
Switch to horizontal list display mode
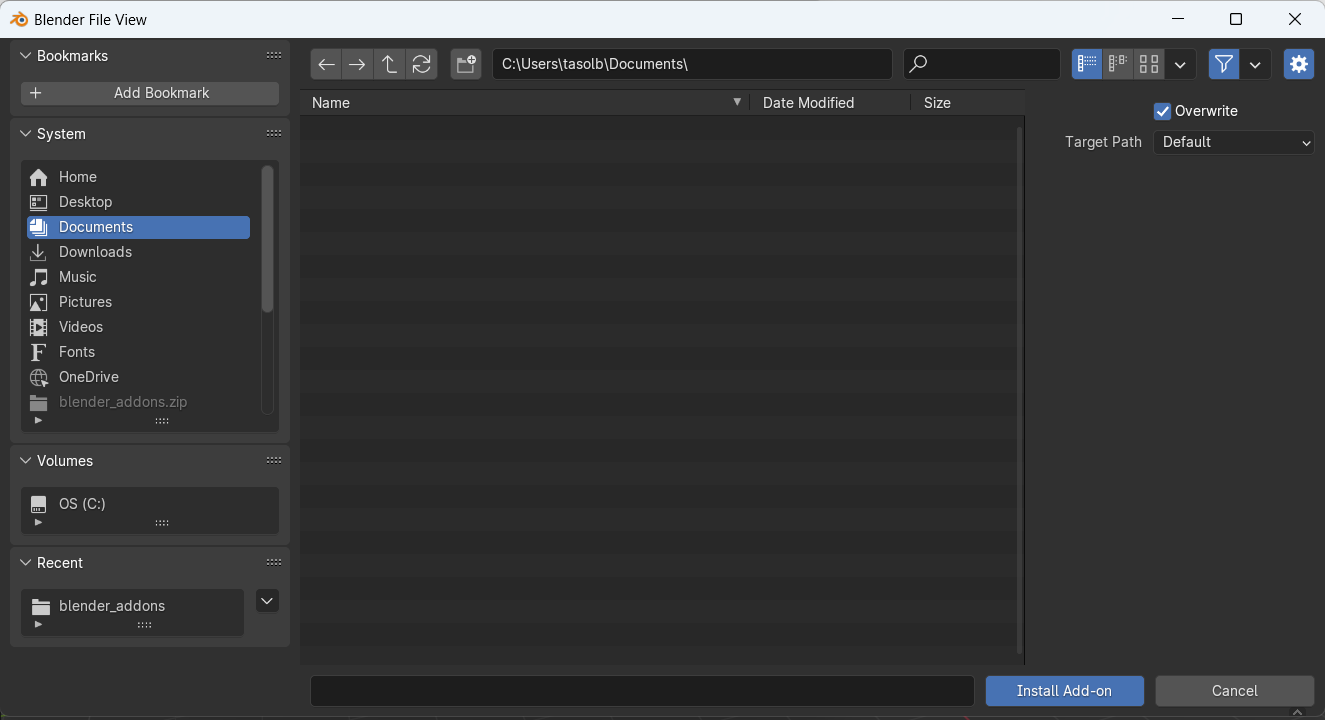pyautogui.click(x=1117, y=63)
